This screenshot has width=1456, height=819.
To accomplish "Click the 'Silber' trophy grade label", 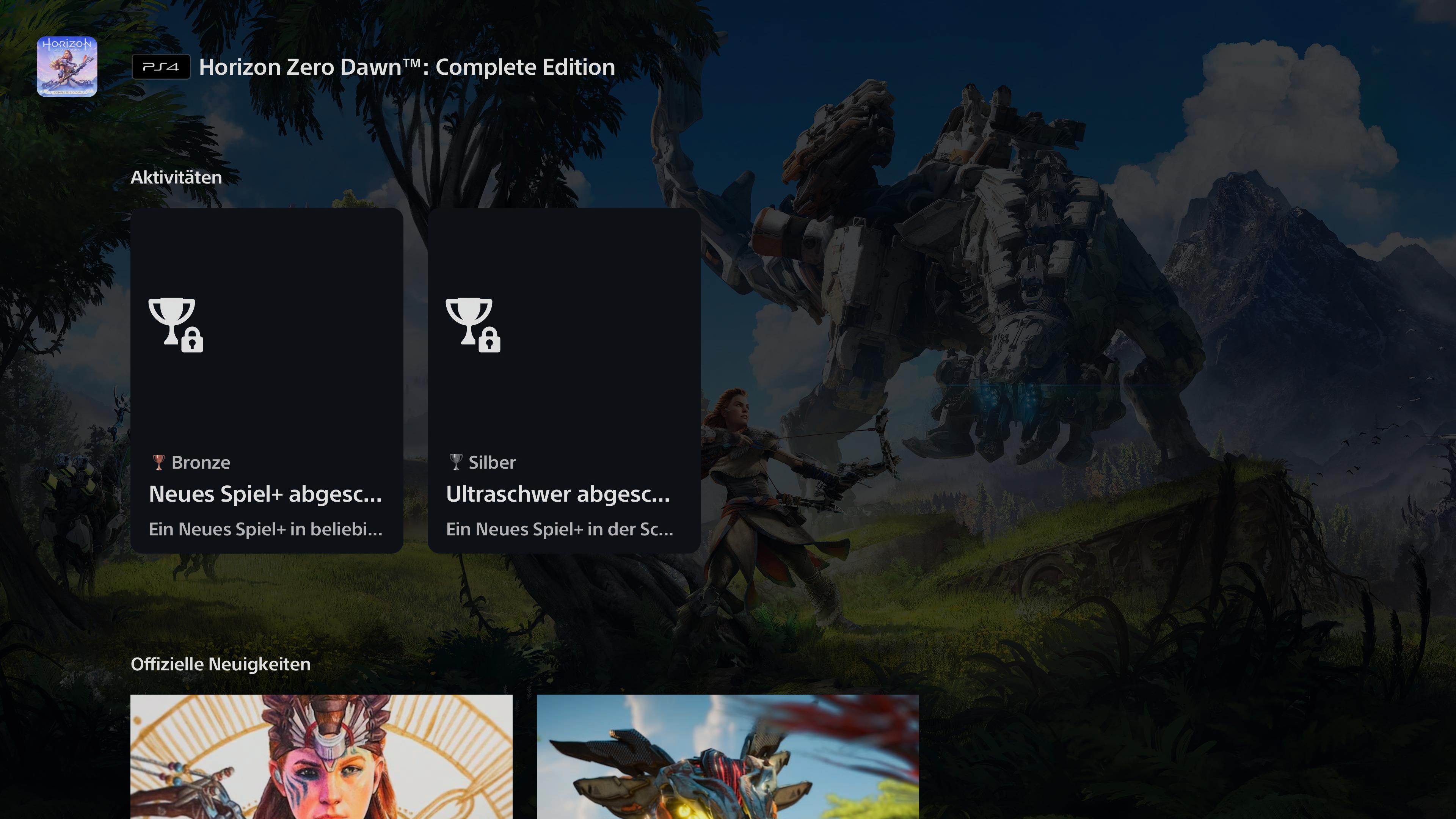I will (x=492, y=462).
